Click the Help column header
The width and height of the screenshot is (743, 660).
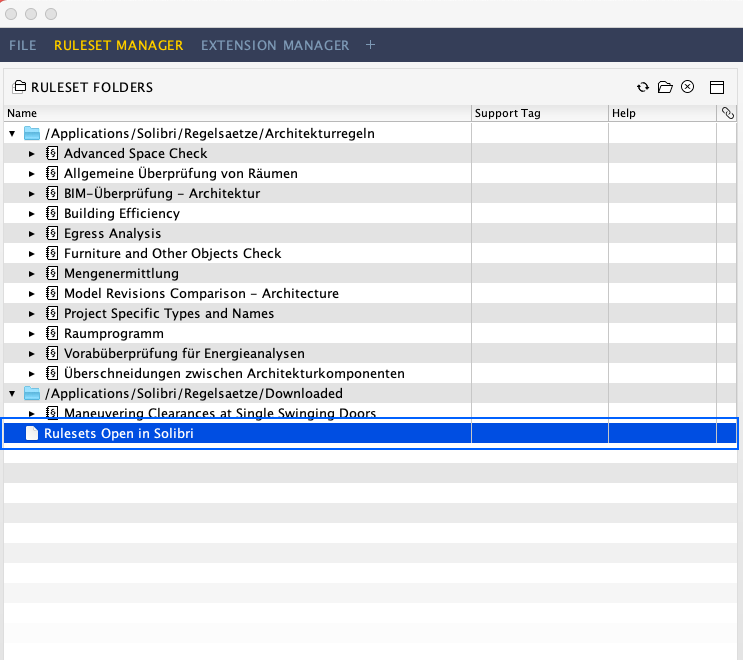coord(662,113)
